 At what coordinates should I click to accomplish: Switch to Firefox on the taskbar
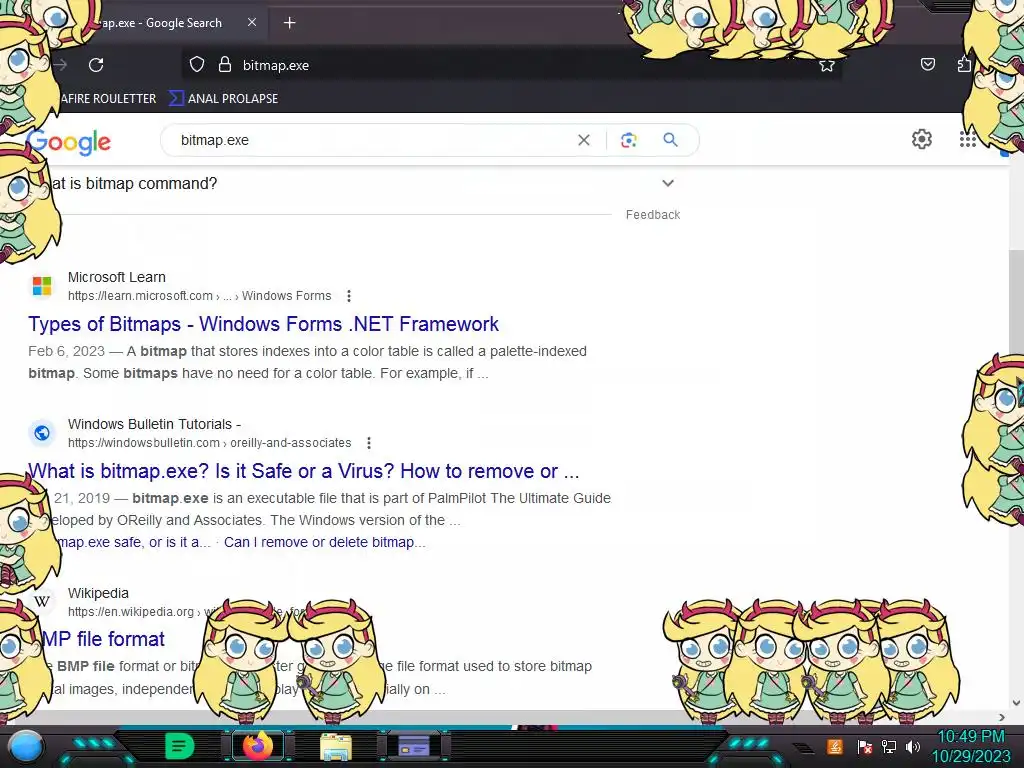tap(257, 746)
